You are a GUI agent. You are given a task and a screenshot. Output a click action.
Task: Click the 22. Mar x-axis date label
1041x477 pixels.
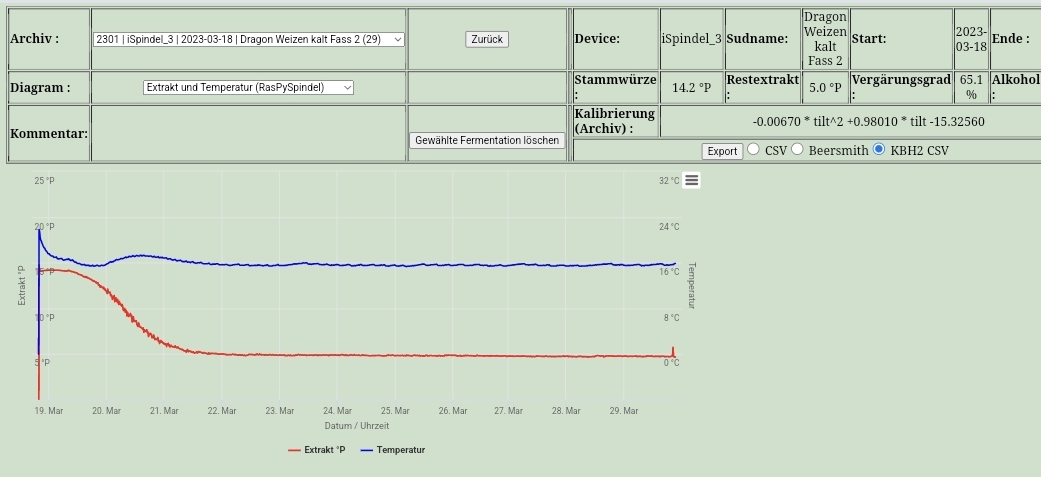(222, 410)
